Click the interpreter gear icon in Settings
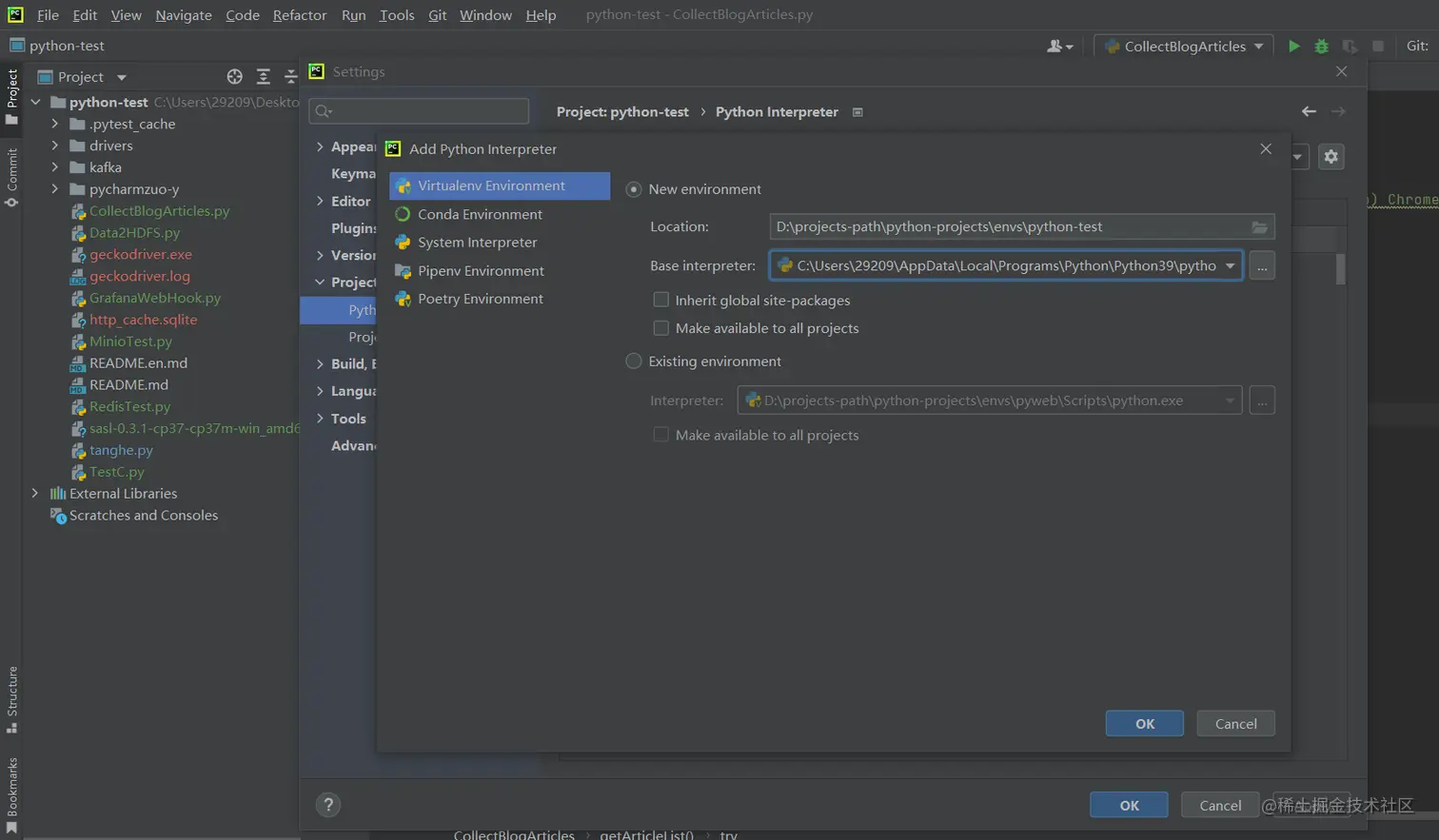Screen dimensions: 1439x840 pyautogui.click(x=1331, y=157)
